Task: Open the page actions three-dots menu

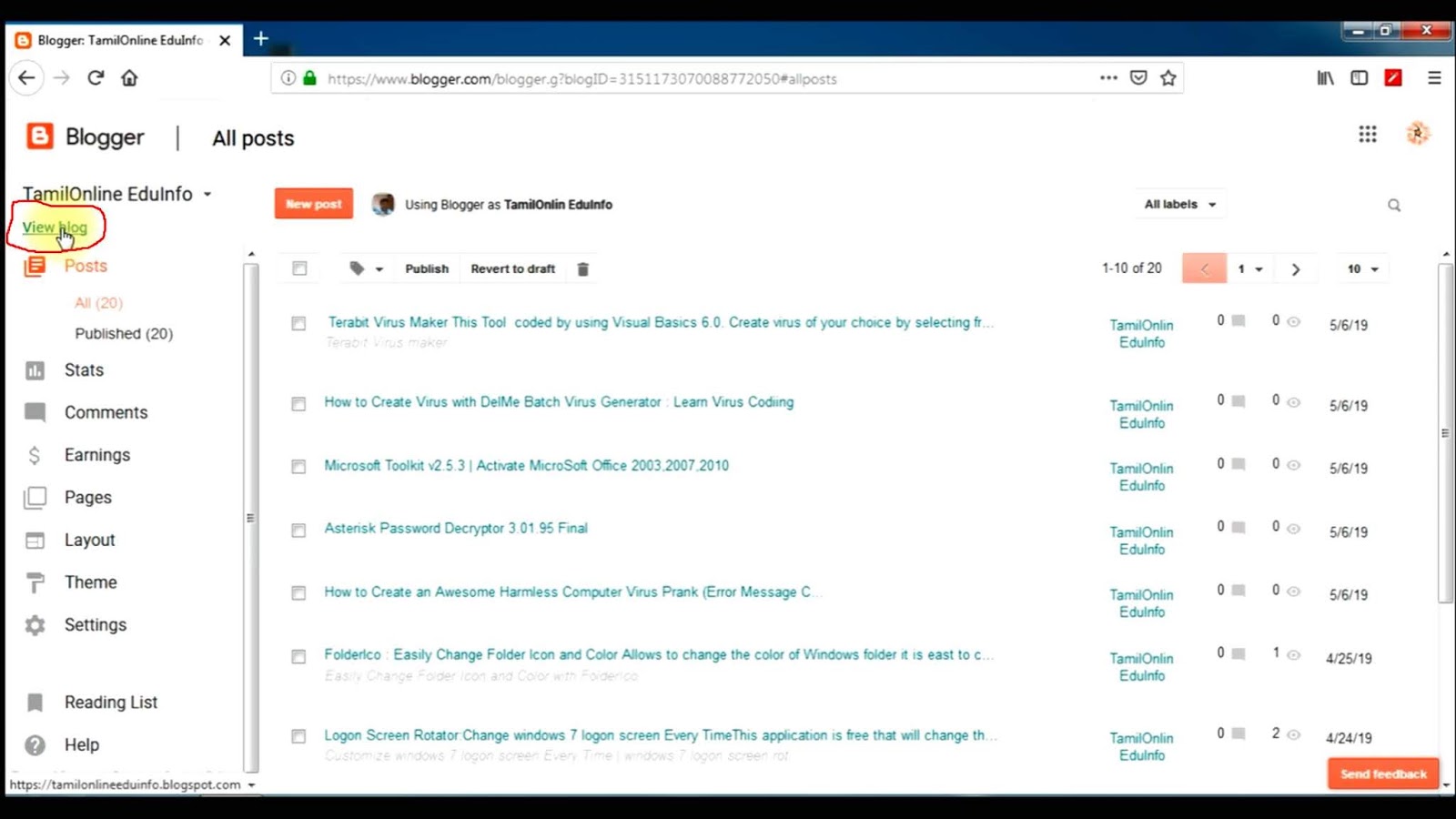Action: click(x=1108, y=78)
